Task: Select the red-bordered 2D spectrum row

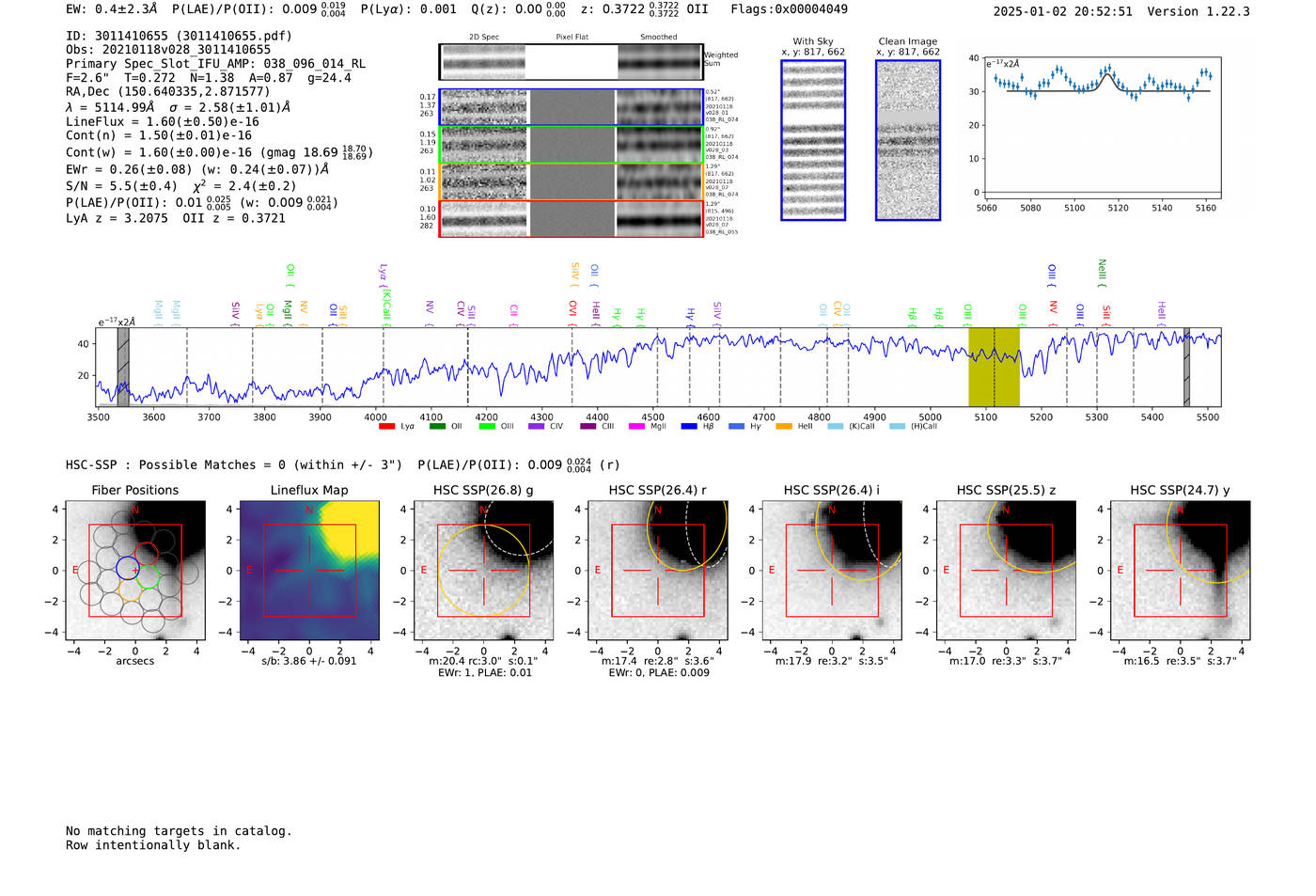Action: pos(572,219)
